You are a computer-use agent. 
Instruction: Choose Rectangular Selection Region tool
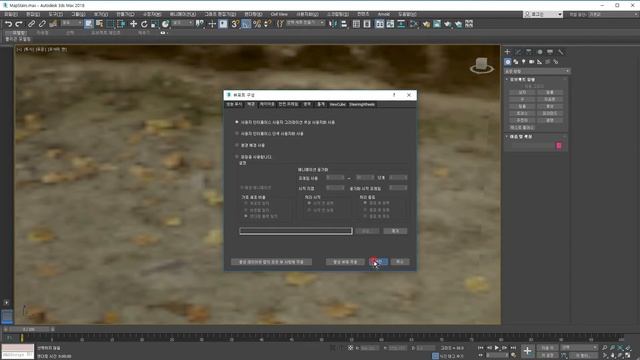(x=110, y=24)
